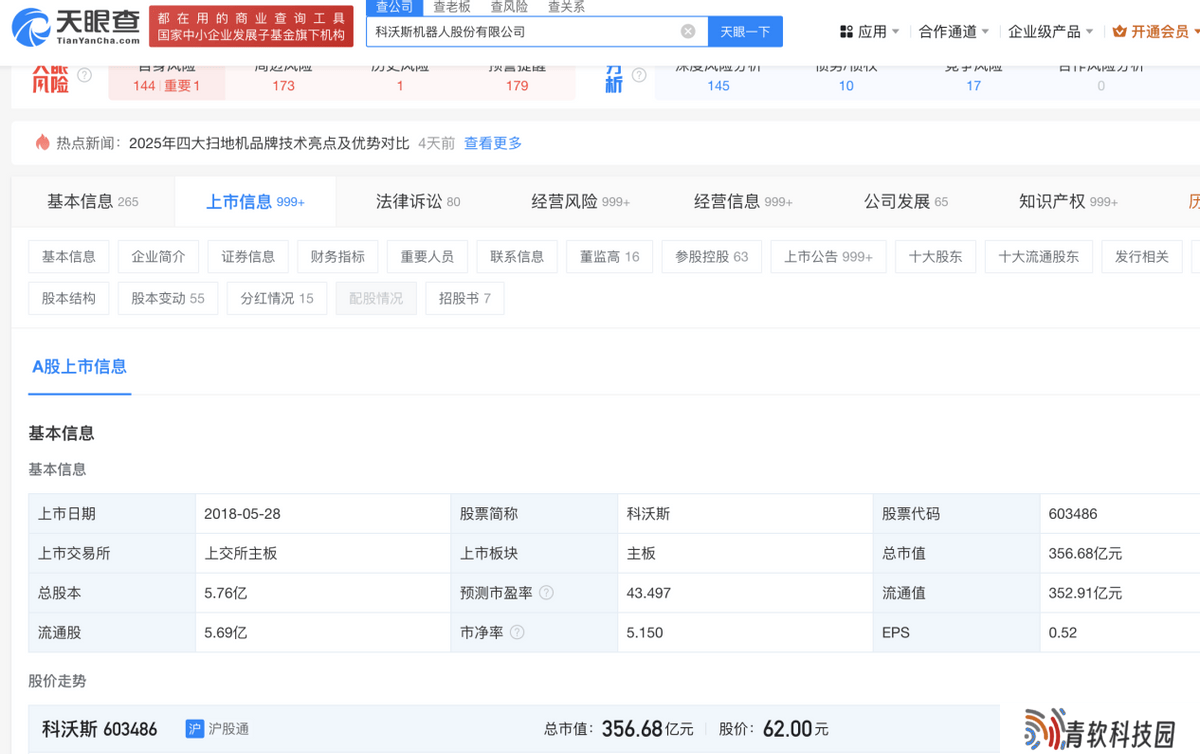Click the 竞争风险 count 17
1200x754 pixels.
(x=973, y=86)
